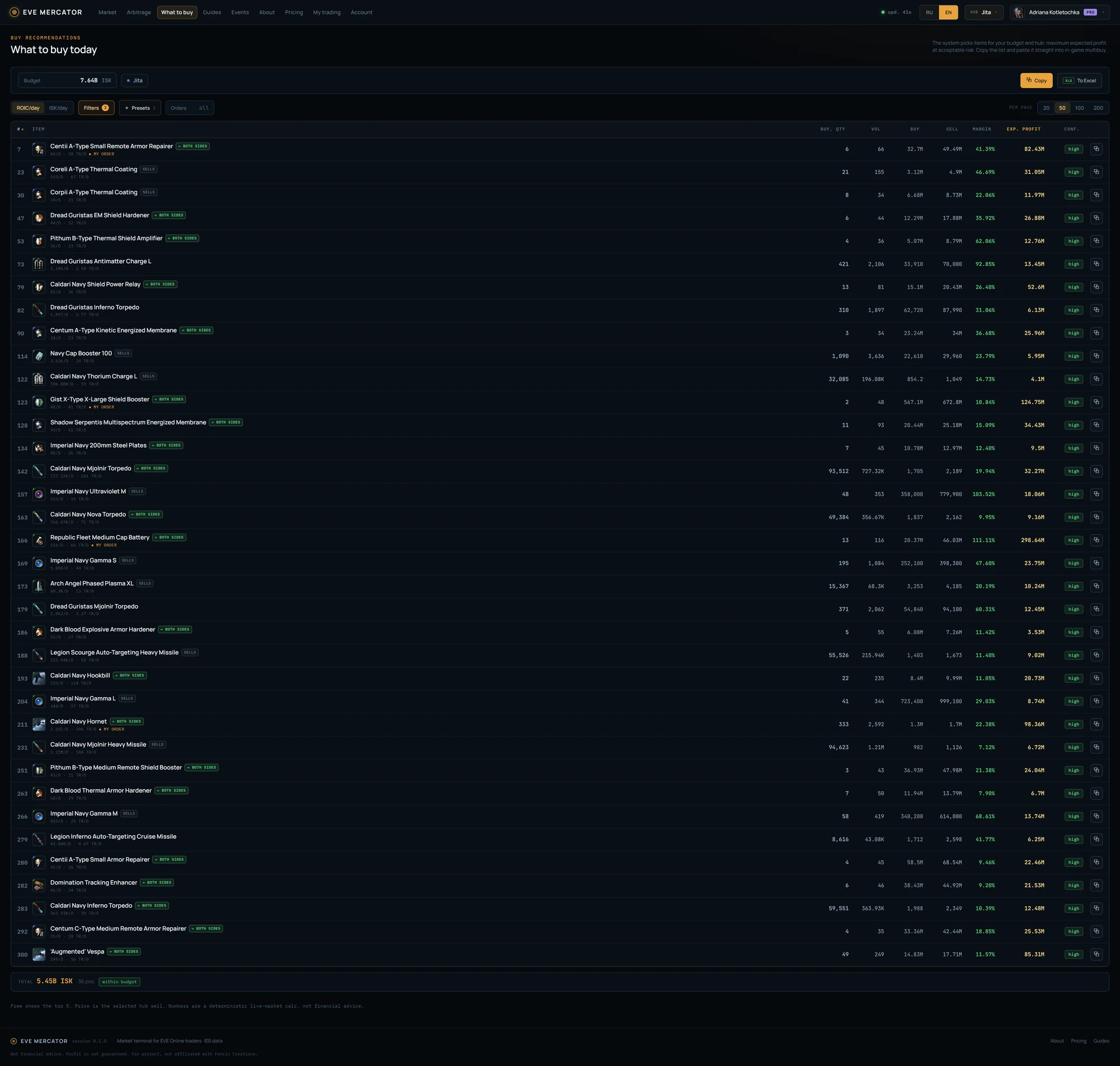Click the 'within budget' status badge

(119, 981)
